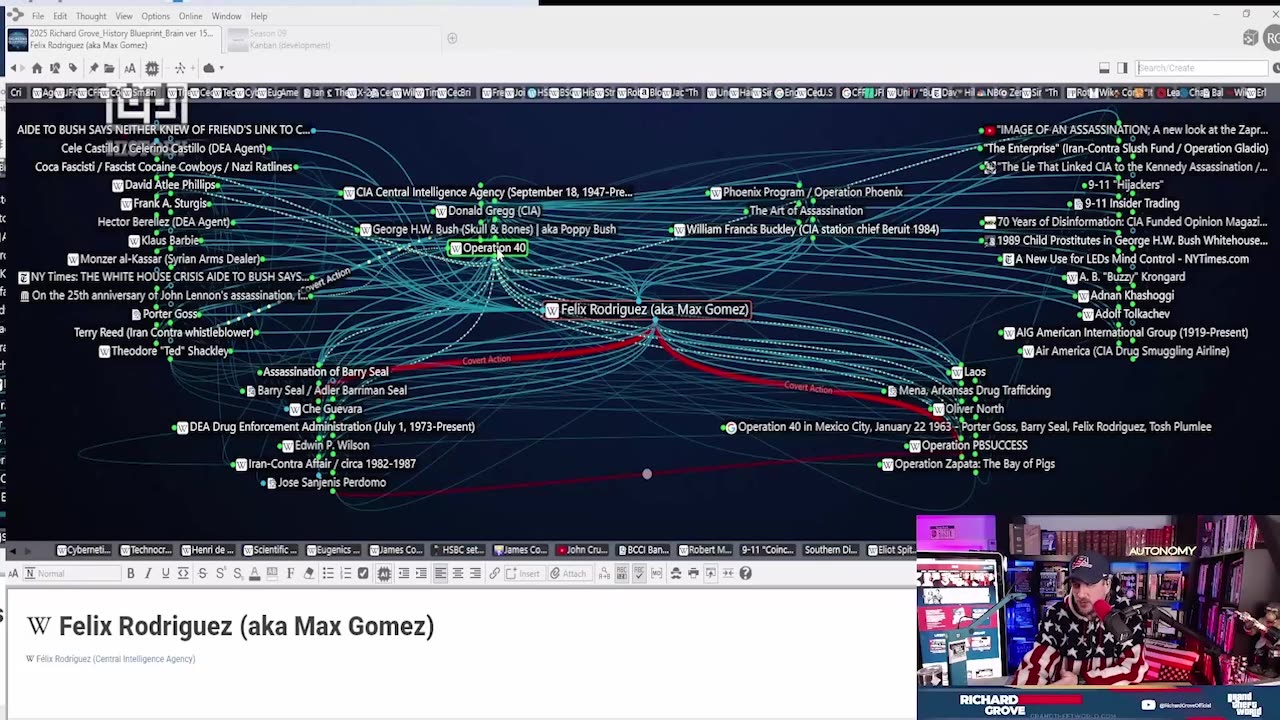
Task: Open the File menu
Action: (x=37, y=16)
